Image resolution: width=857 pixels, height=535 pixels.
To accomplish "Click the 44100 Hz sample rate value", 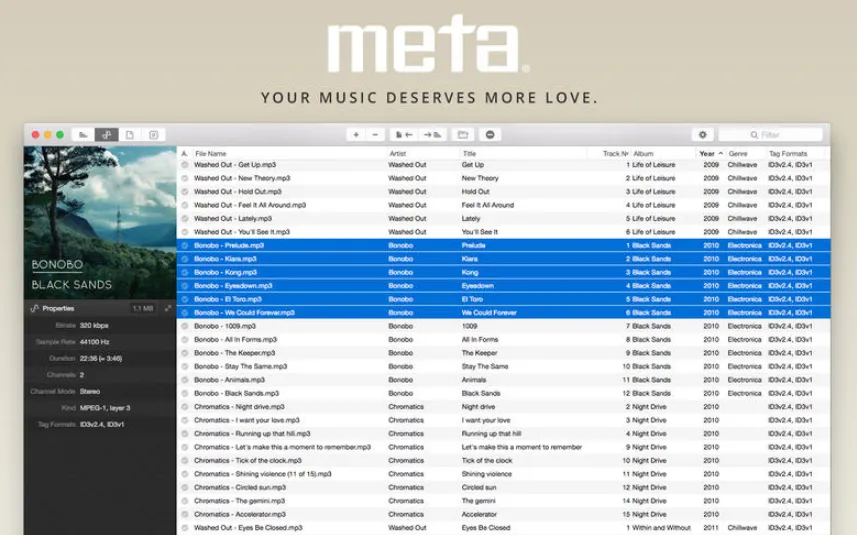I will (95, 342).
